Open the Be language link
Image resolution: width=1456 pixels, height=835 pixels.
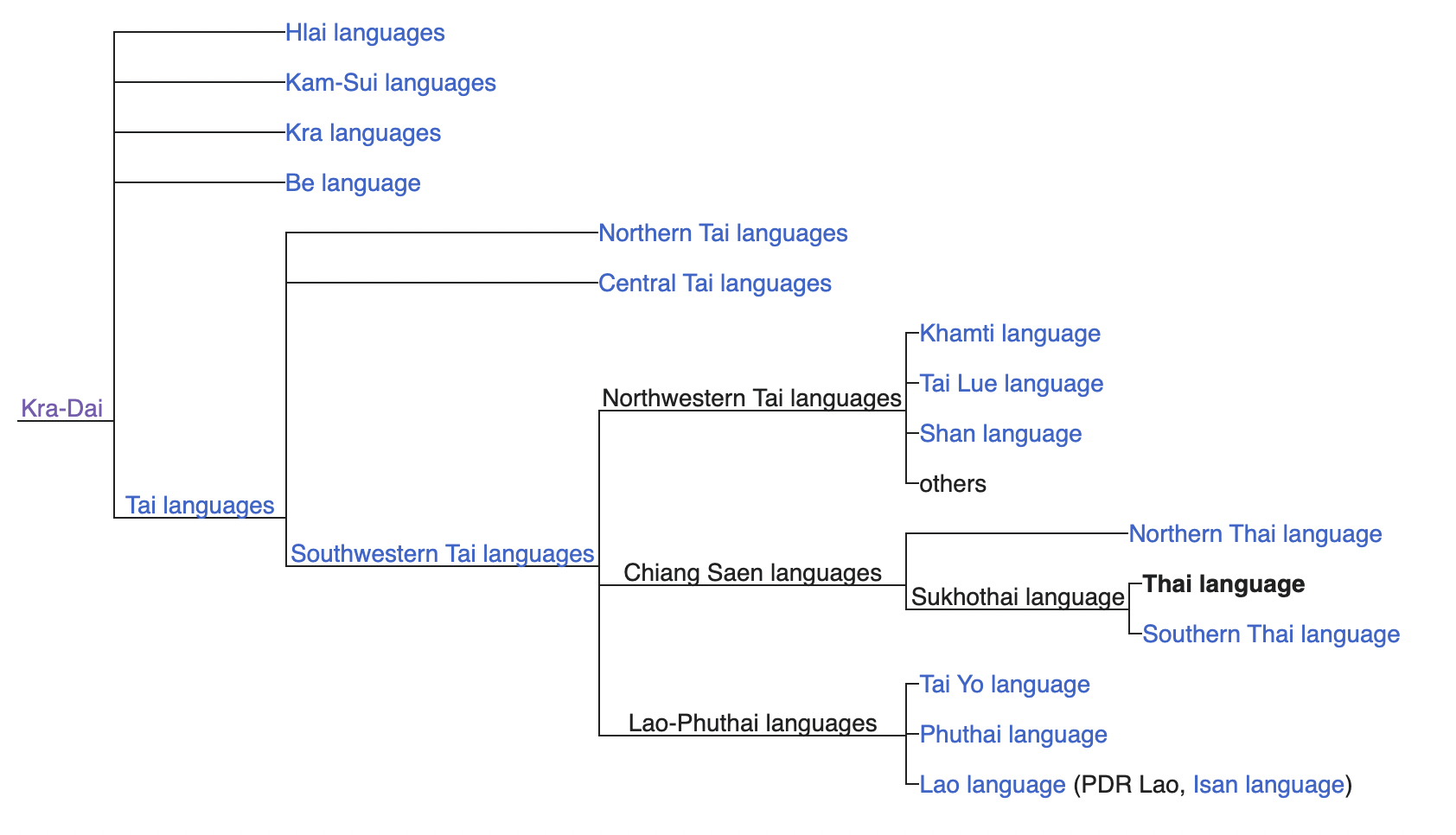352,183
